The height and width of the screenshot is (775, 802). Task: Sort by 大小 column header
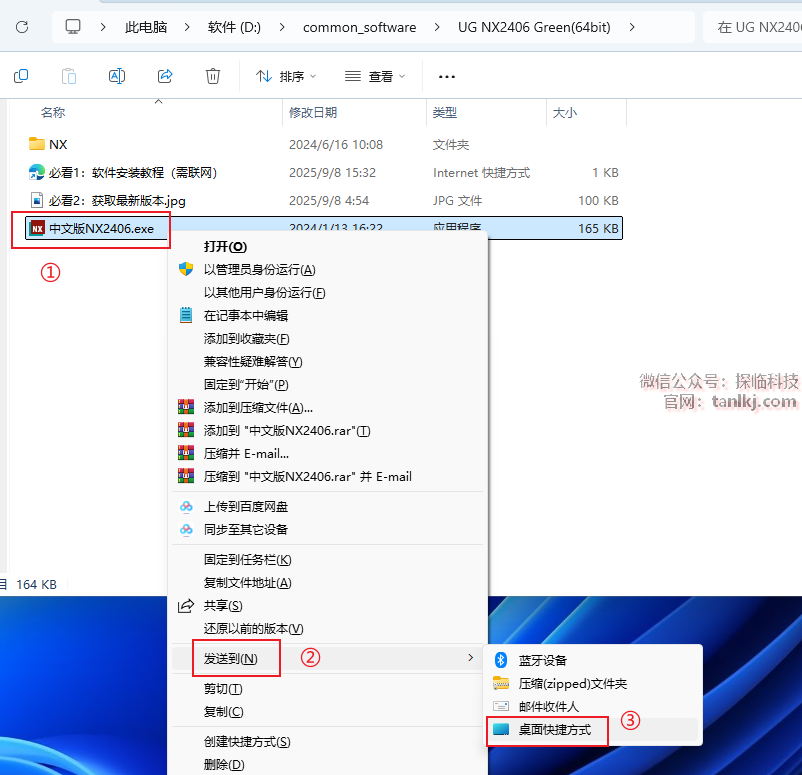click(565, 113)
